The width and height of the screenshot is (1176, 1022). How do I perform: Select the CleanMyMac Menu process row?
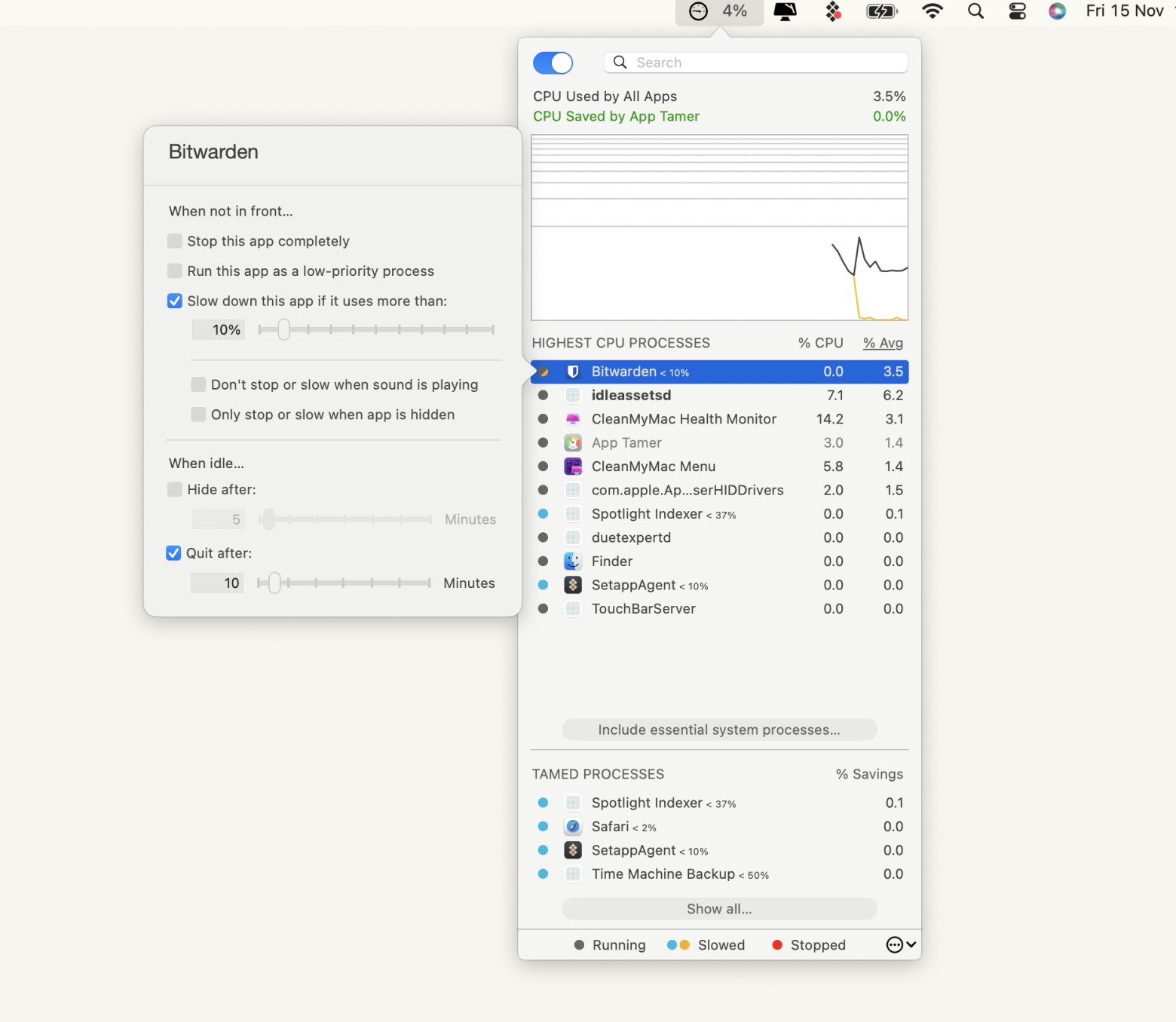click(719, 467)
